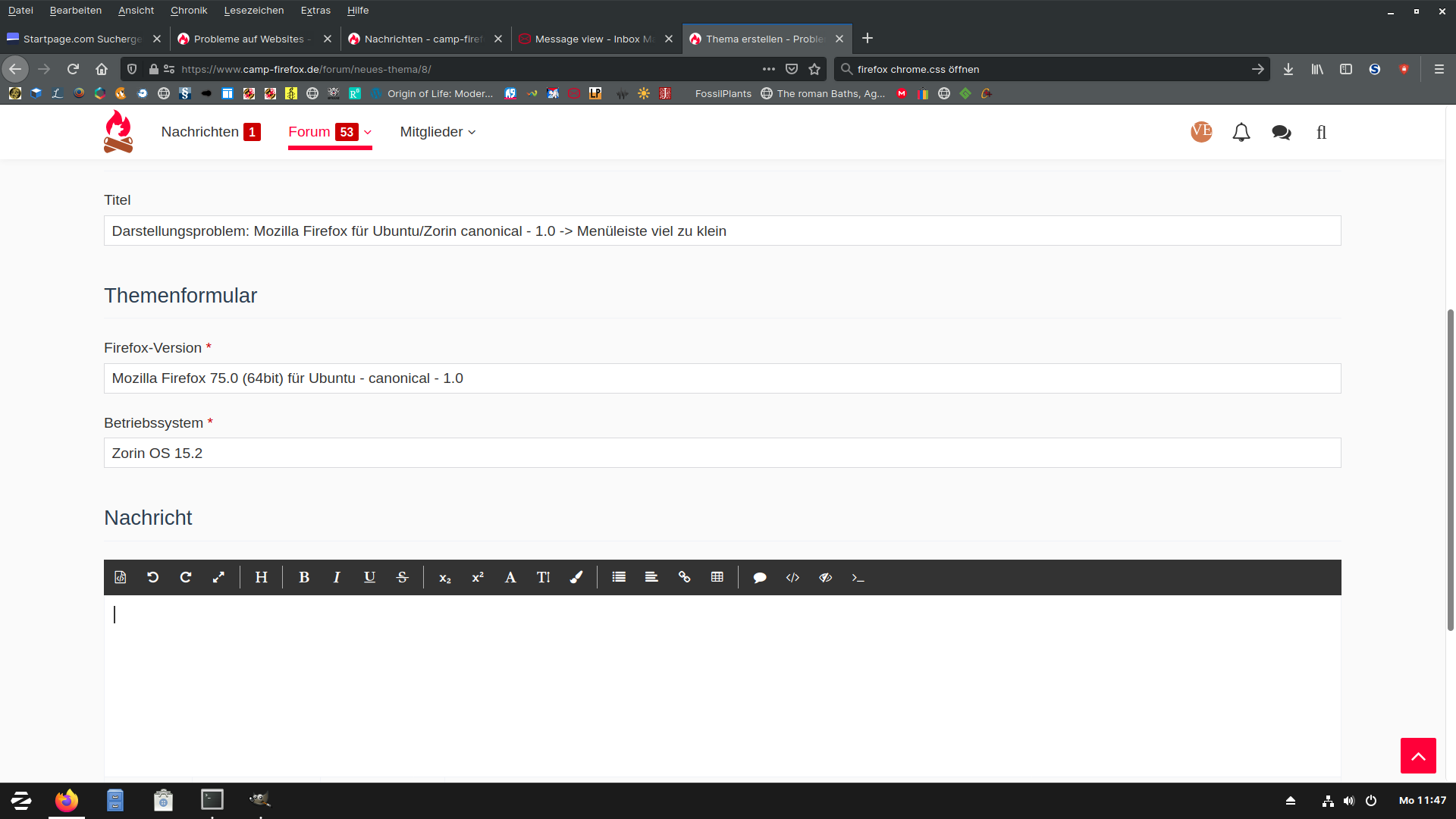This screenshot has height=819, width=1456.
Task: Click the strikethrough button in the editor
Action: 403,577
